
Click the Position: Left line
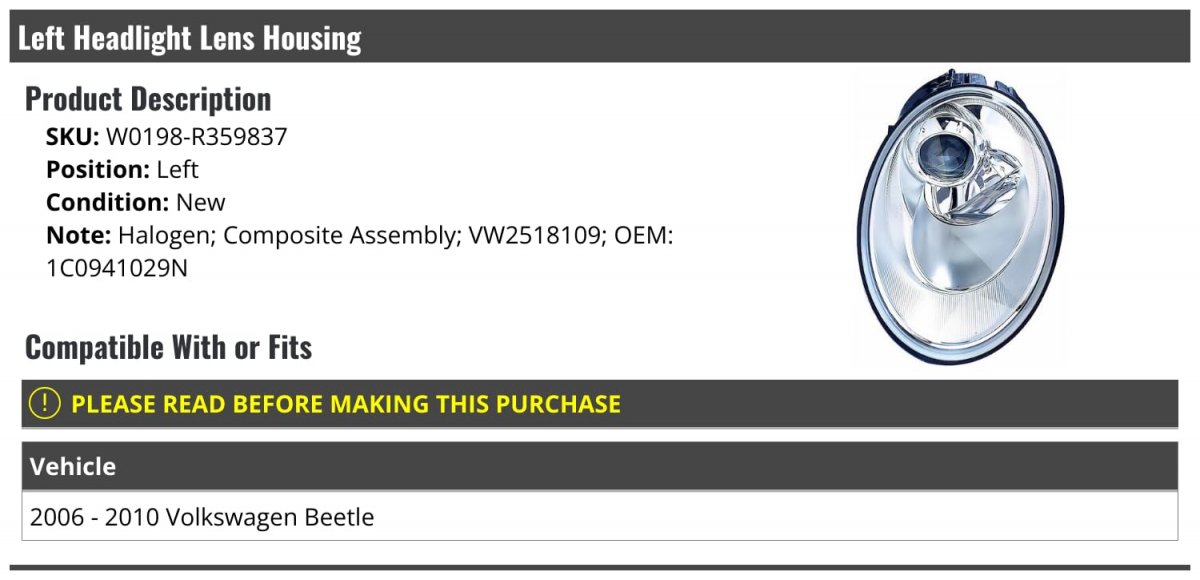click(x=122, y=169)
